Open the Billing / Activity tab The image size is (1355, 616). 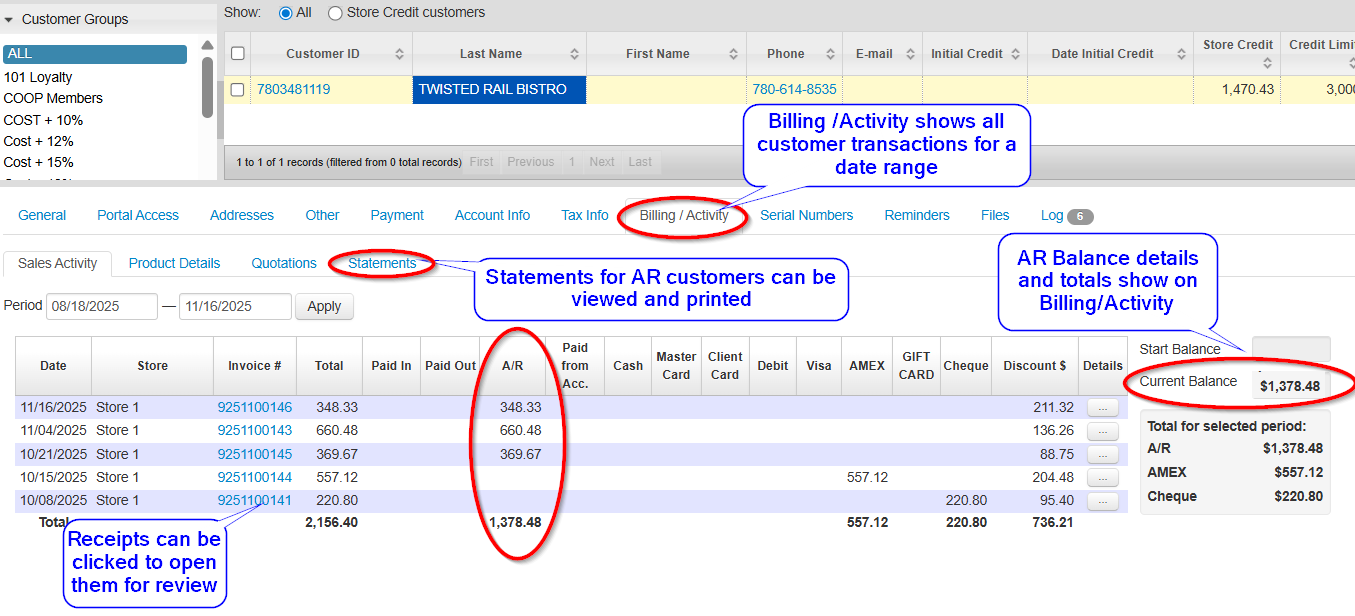coord(684,215)
